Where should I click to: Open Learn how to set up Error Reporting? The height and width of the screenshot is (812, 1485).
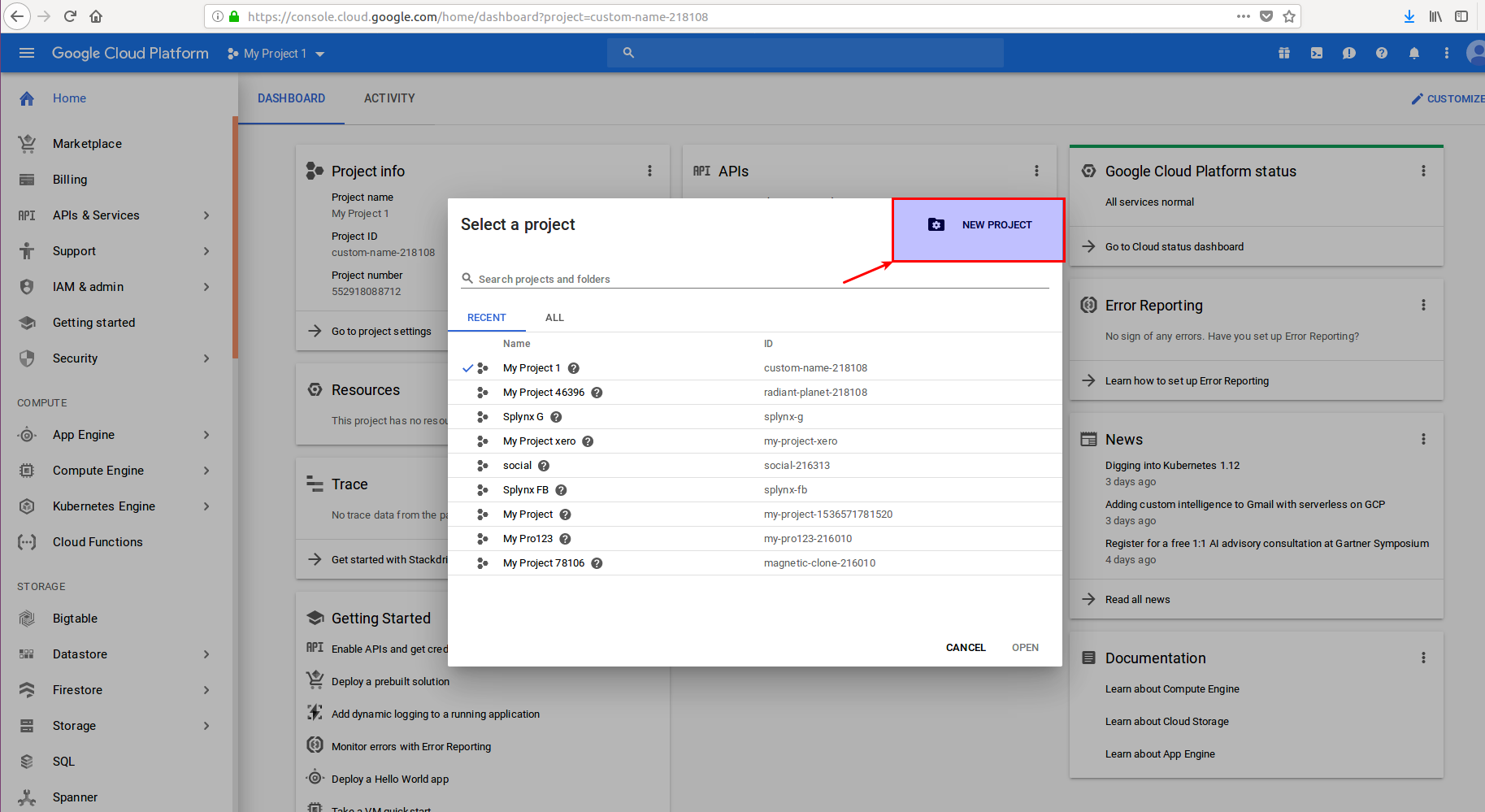[1187, 381]
